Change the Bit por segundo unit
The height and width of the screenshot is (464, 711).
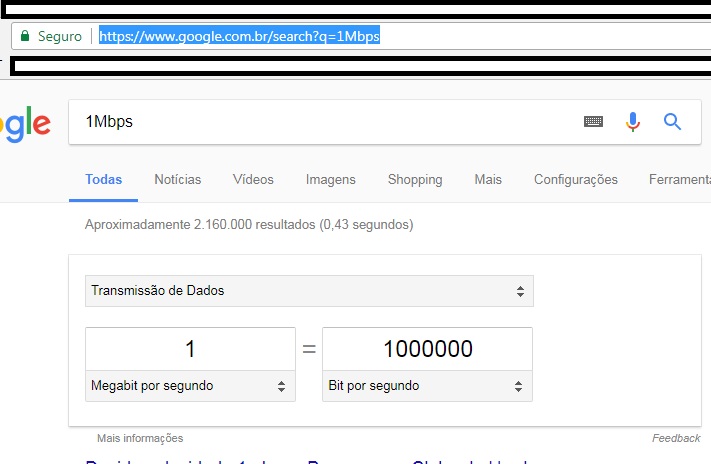(x=427, y=386)
